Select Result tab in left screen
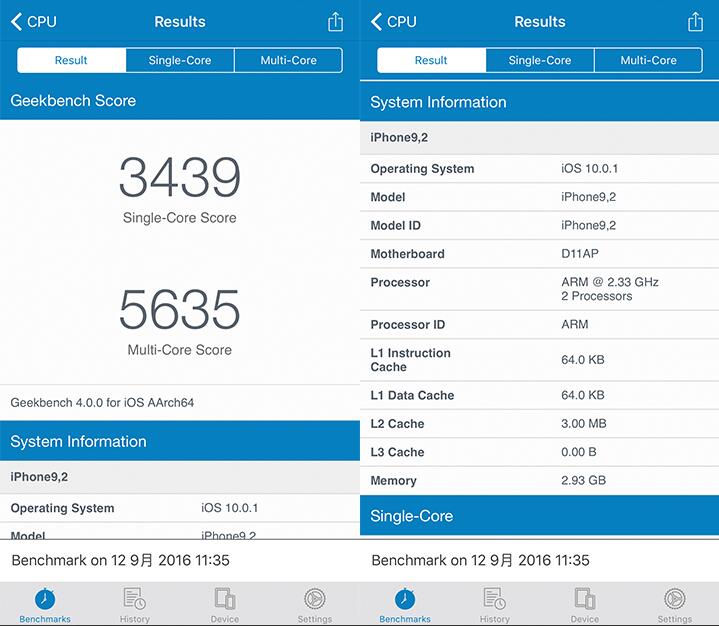This screenshot has width=719, height=626. 71,60
